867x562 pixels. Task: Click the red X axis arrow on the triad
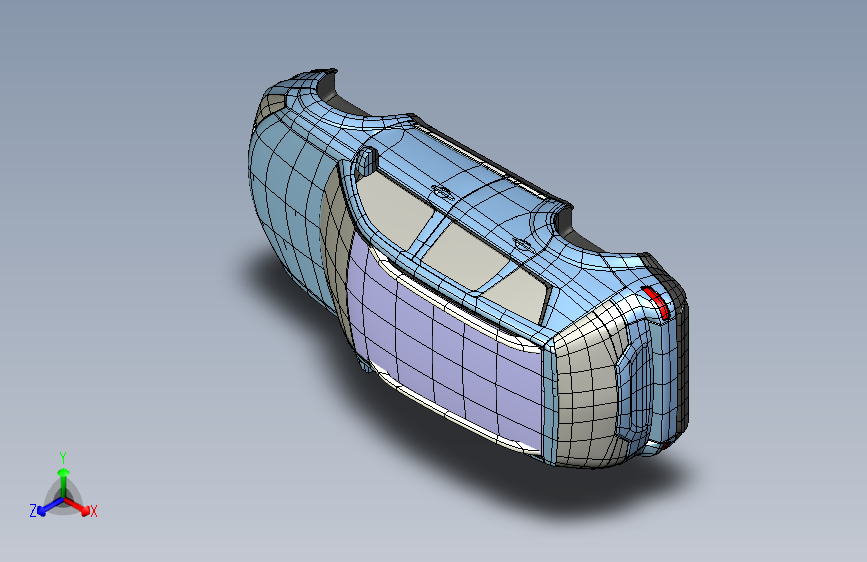click(x=77, y=506)
